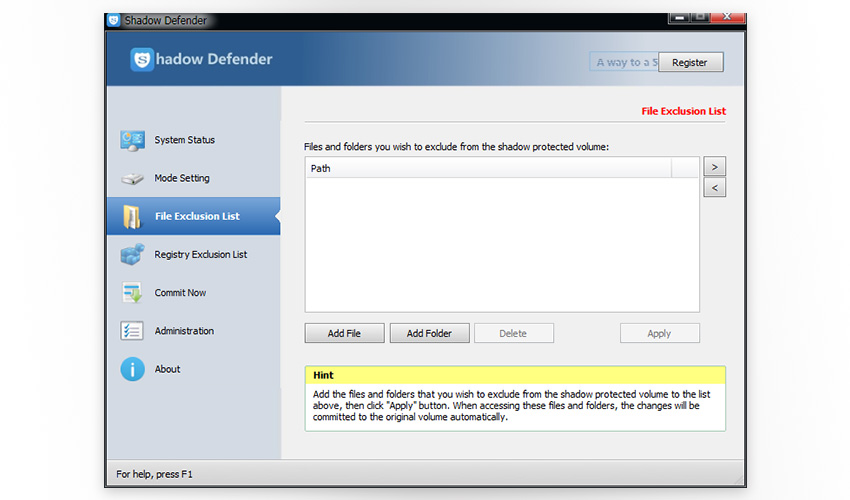This screenshot has height=500, width=850.
Task: Click the Shadow Defender shield logo
Action: (142, 60)
